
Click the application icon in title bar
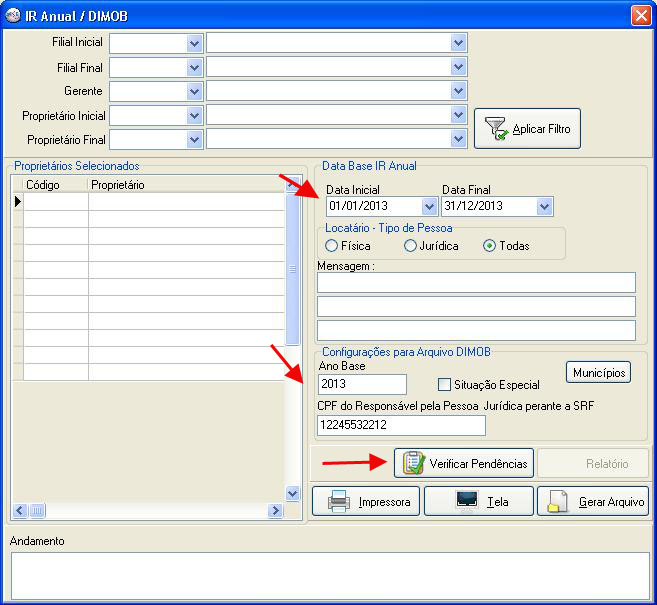tap(14, 16)
